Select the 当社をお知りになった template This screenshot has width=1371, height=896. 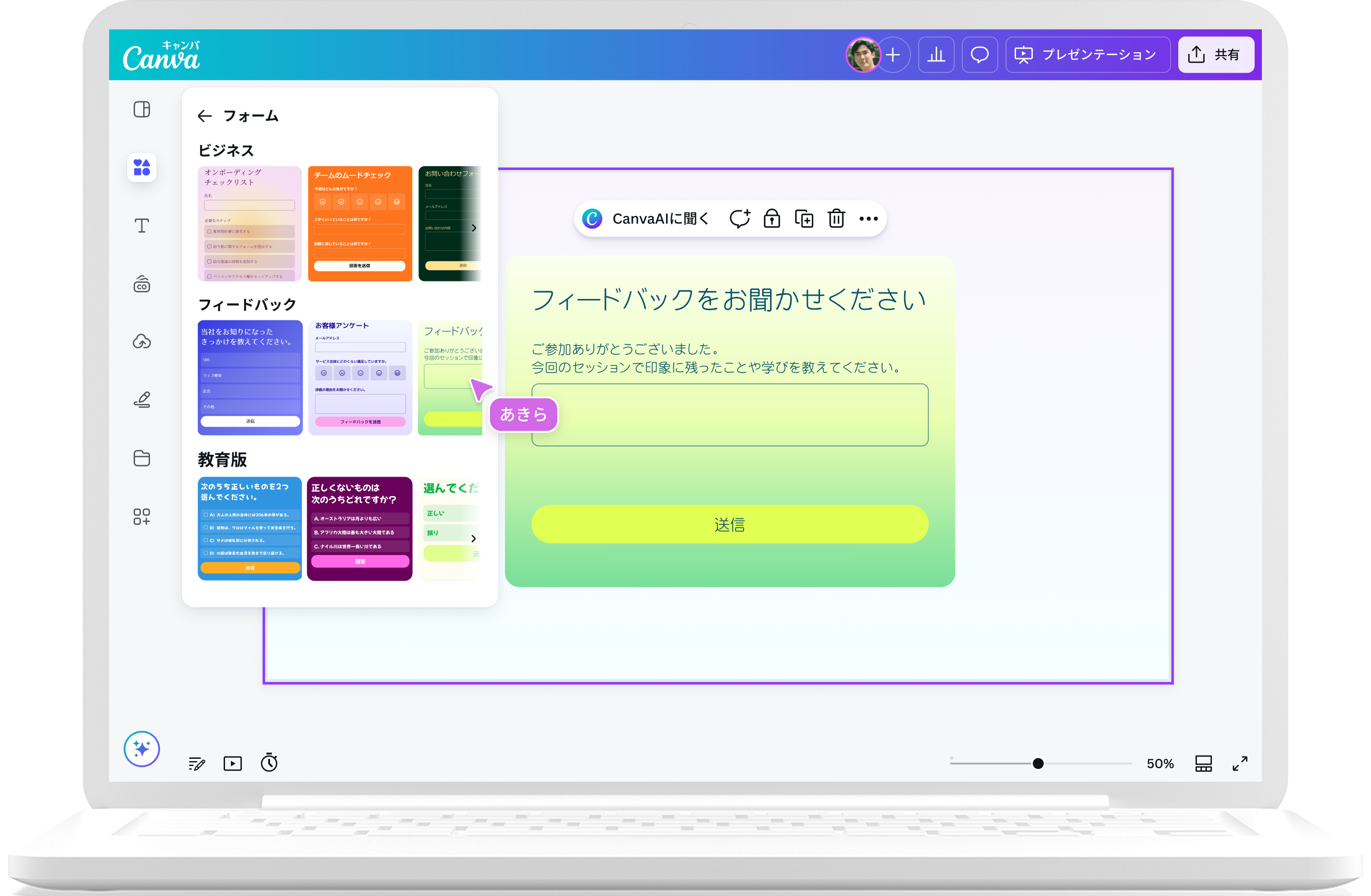tap(250, 378)
